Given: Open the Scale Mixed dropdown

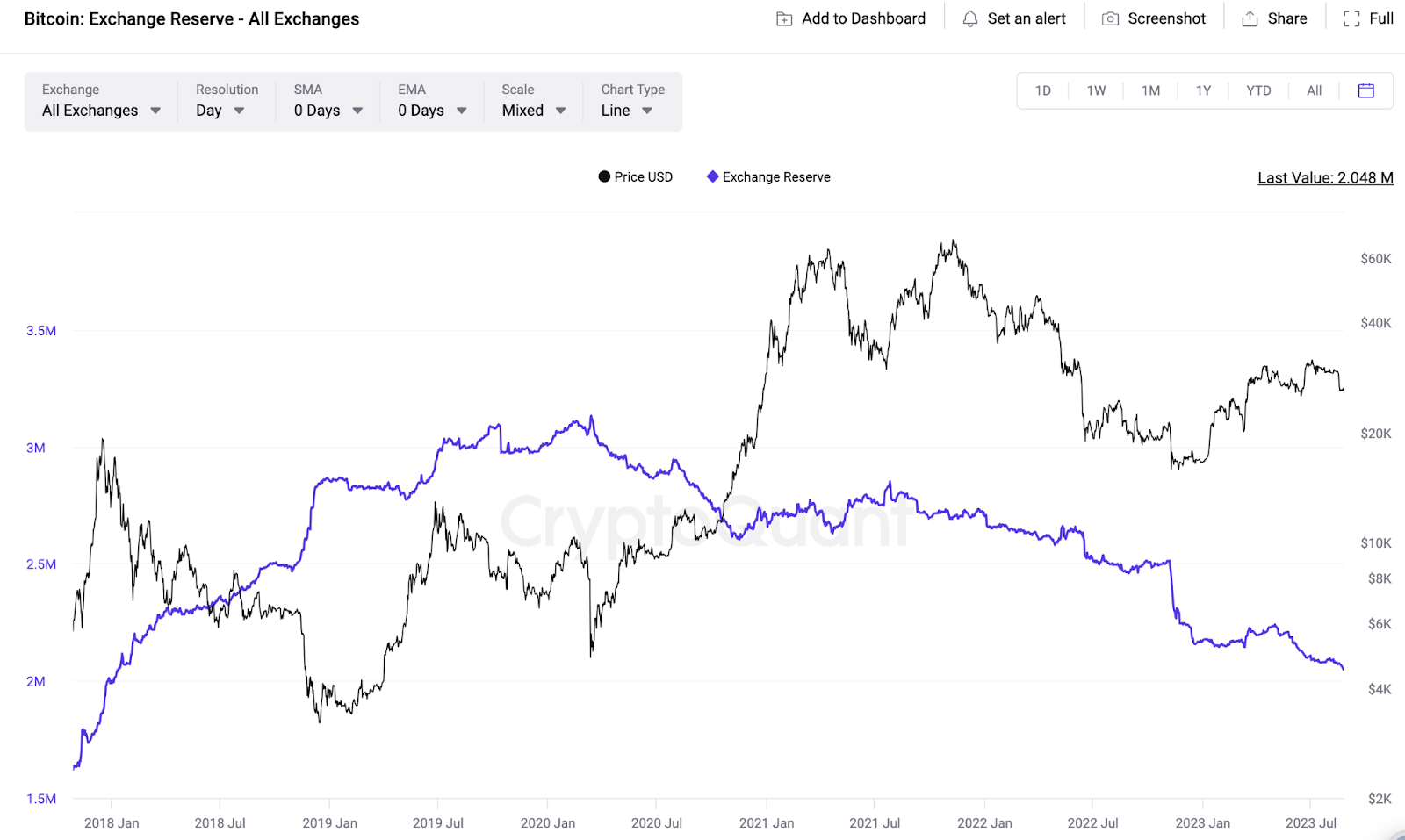Looking at the screenshot, I should click(533, 111).
